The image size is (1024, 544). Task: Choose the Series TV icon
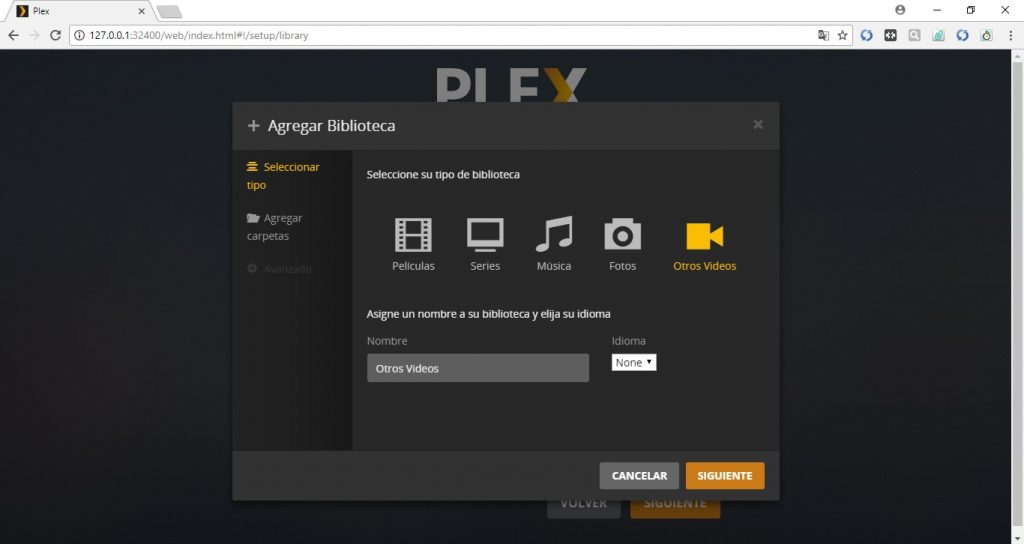(x=485, y=236)
